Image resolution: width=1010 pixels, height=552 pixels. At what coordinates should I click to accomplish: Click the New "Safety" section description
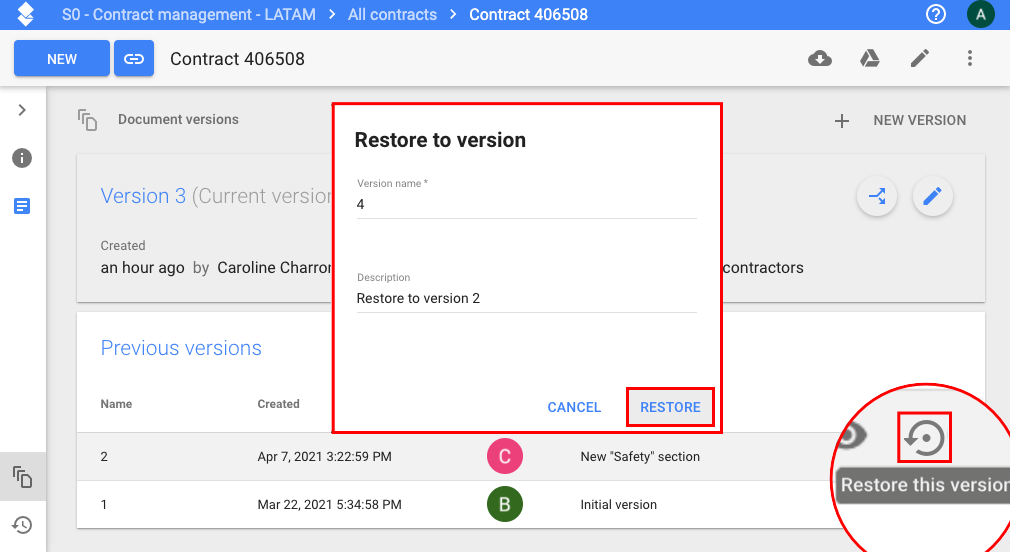pos(640,457)
